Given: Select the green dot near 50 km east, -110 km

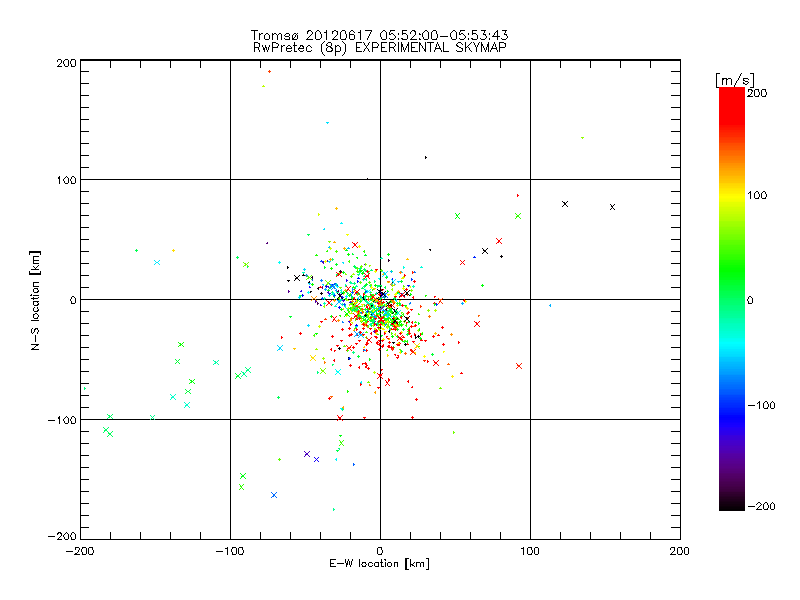Looking at the screenshot, I should click(x=454, y=433).
